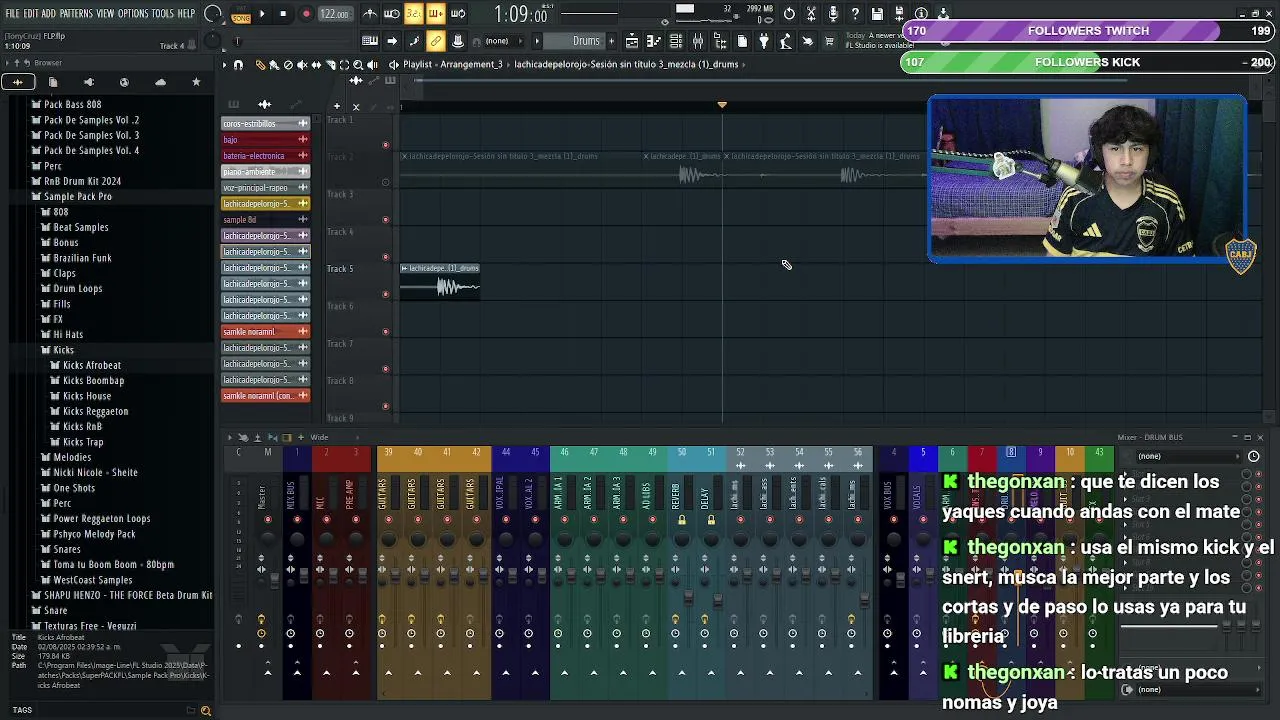Open the shopping cart store icon
The image size is (1280, 720).
829,41
